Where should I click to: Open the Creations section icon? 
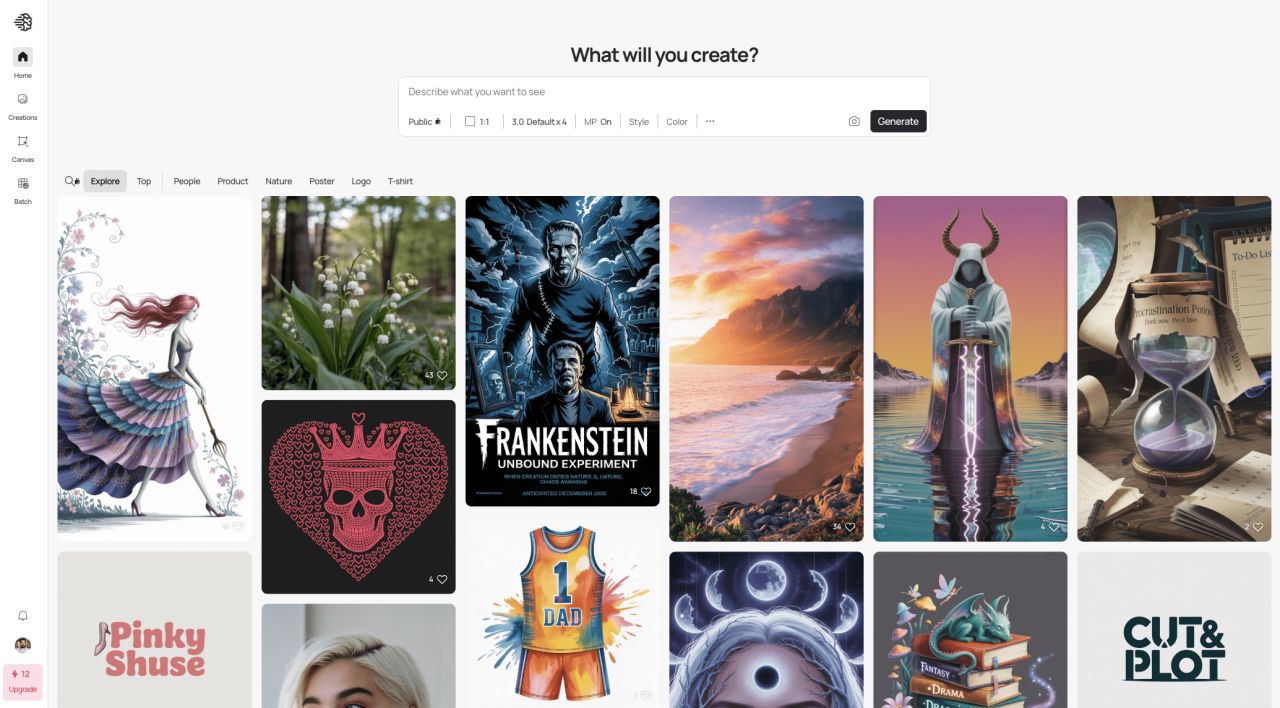[23, 99]
